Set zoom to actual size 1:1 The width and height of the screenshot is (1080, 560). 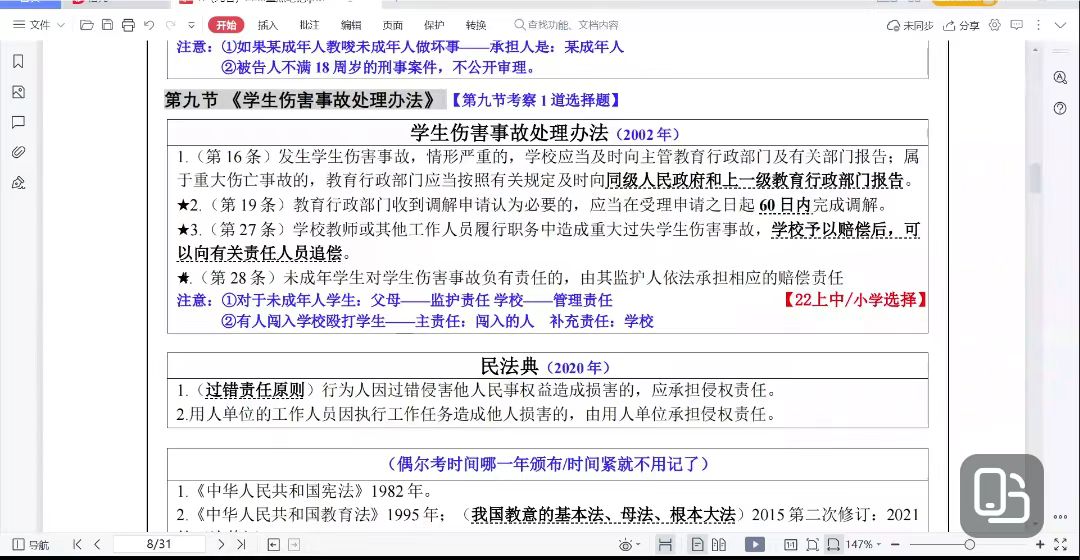coord(791,545)
